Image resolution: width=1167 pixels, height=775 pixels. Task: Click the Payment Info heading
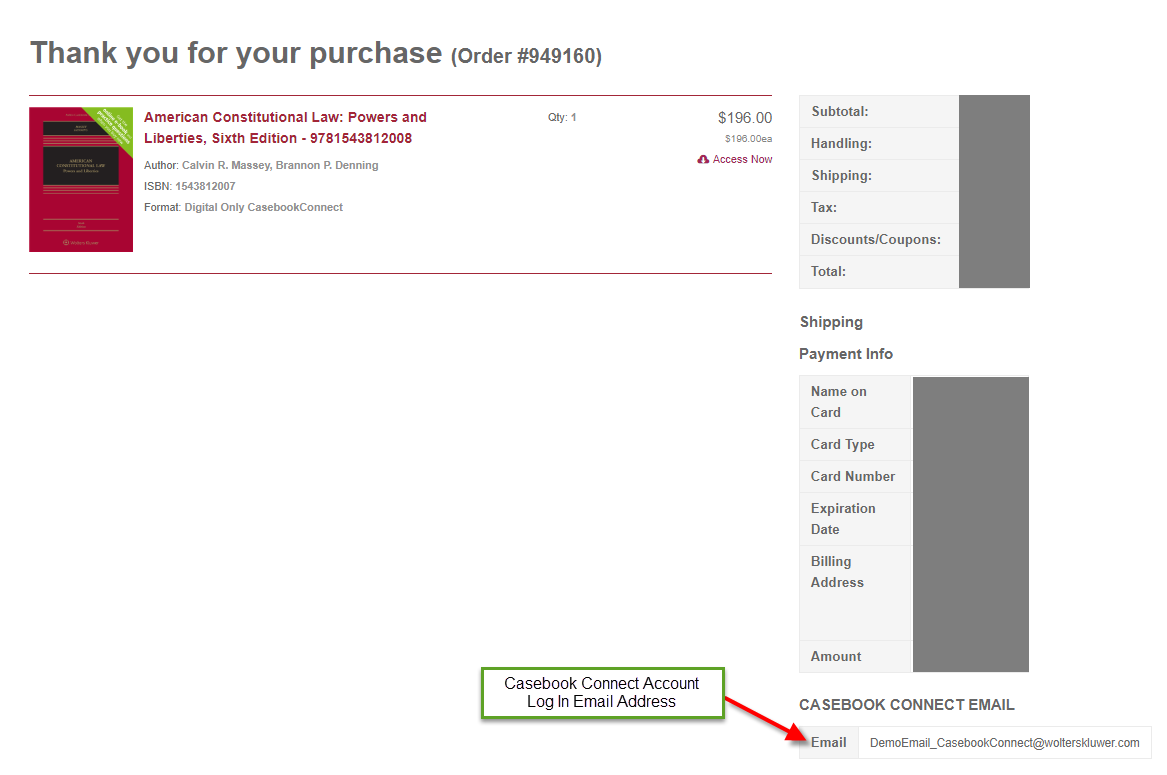point(846,354)
